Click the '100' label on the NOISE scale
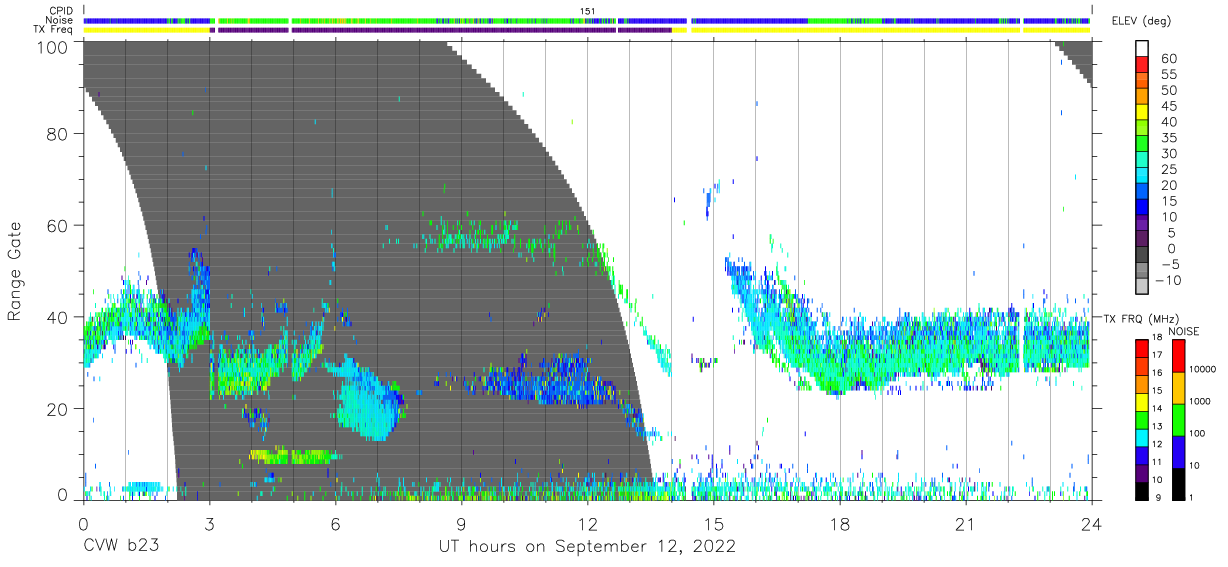Screen dimensions: 1228x567 (x=1197, y=433)
